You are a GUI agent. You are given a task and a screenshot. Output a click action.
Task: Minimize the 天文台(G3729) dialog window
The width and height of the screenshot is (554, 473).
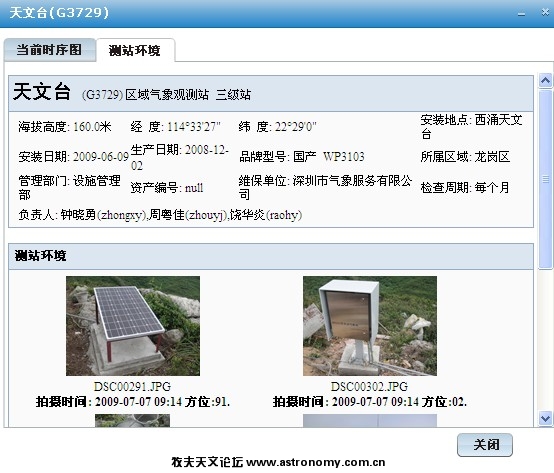521,13
